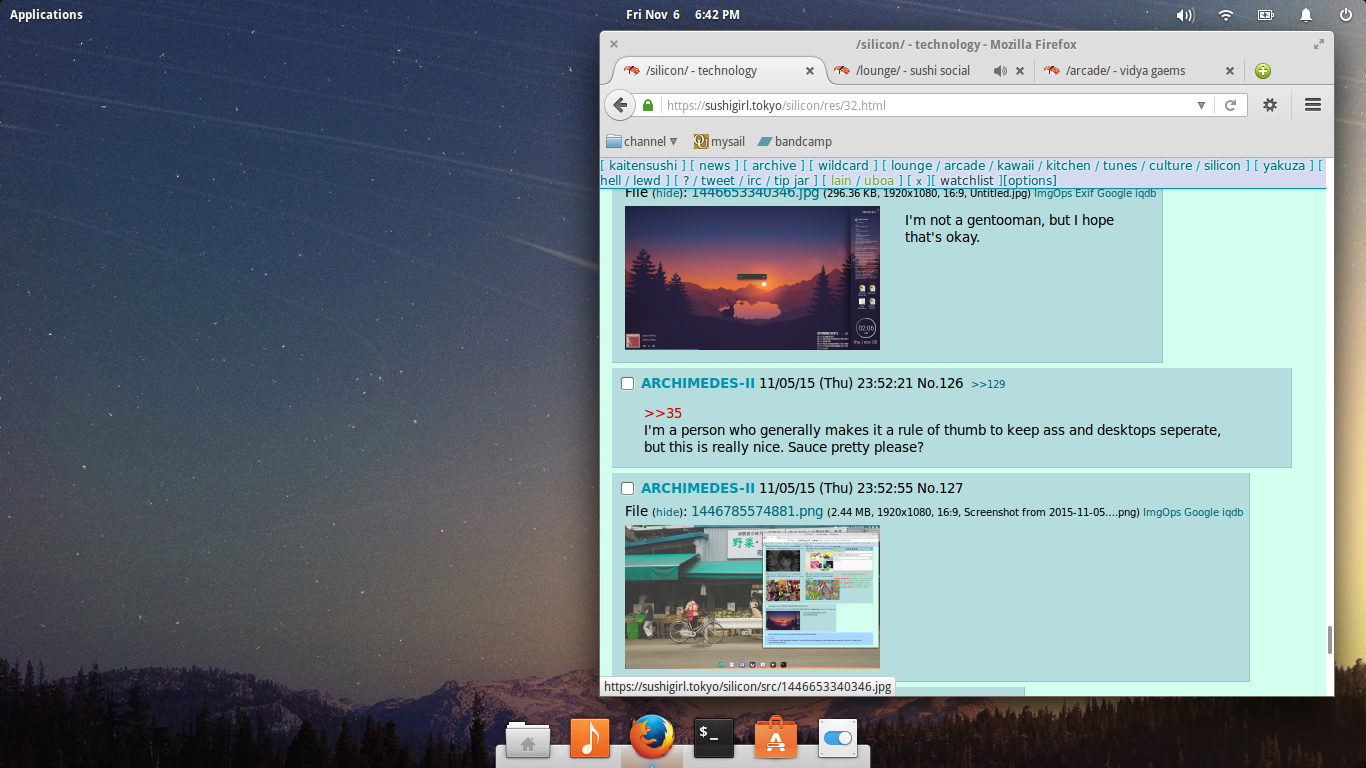Open the Applications menu
This screenshot has width=1366, height=768.
[46, 14]
